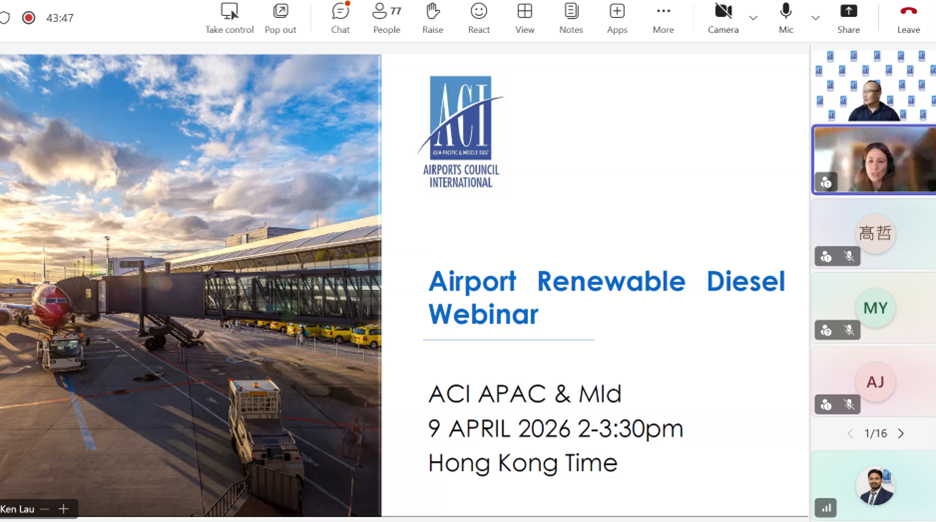Screen dimensions: 936x522
Task: Leave the meeting
Action: click(x=908, y=17)
